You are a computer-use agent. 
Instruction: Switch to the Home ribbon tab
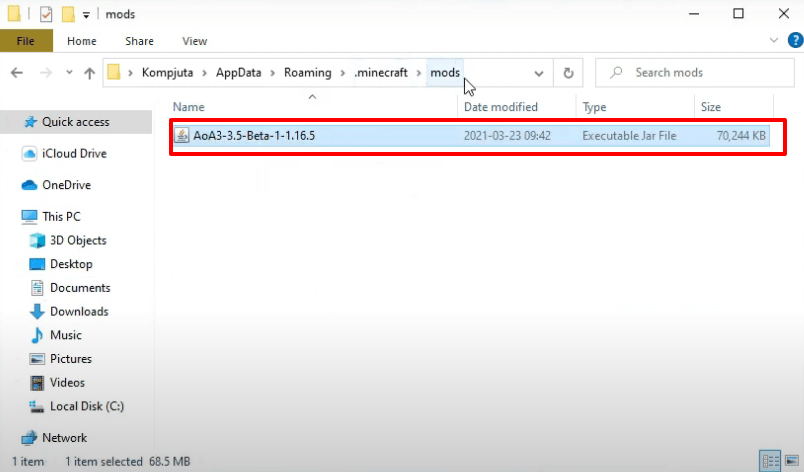pos(82,41)
